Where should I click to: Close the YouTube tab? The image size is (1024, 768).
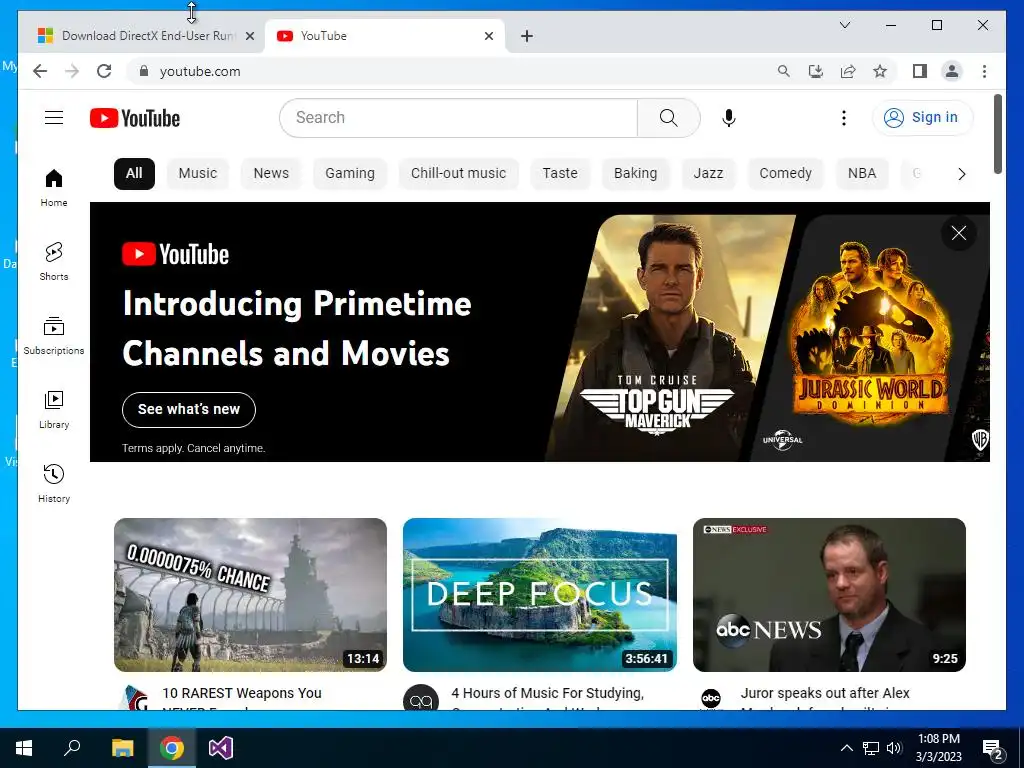click(488, 36)
